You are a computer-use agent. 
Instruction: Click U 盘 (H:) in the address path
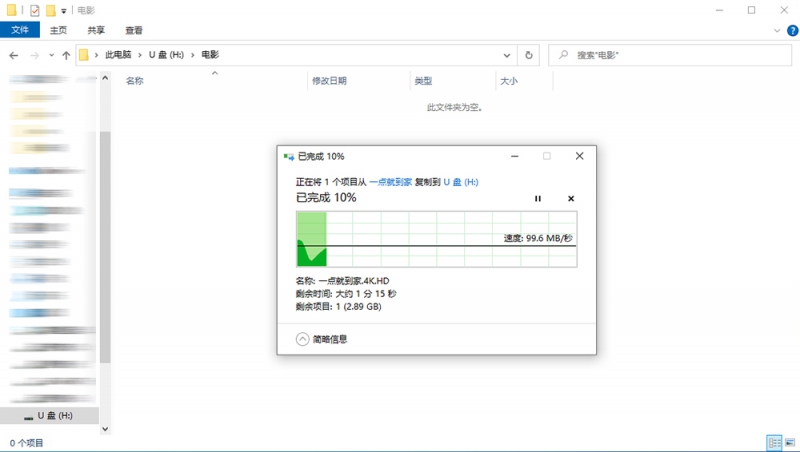pyautogui.click(x=166, y=55)
